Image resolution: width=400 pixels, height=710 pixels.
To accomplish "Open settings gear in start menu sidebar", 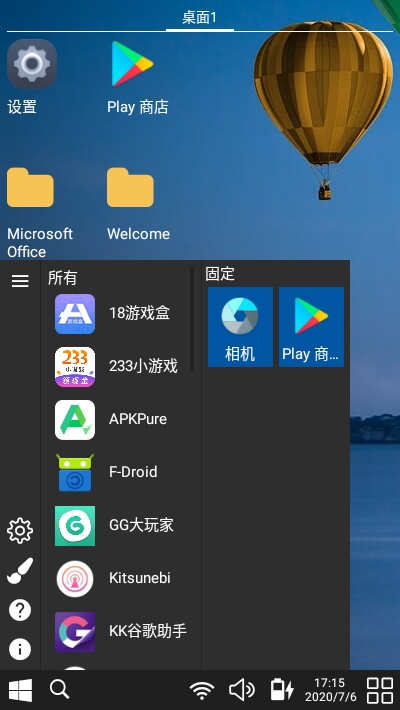I will pos(20,531).
